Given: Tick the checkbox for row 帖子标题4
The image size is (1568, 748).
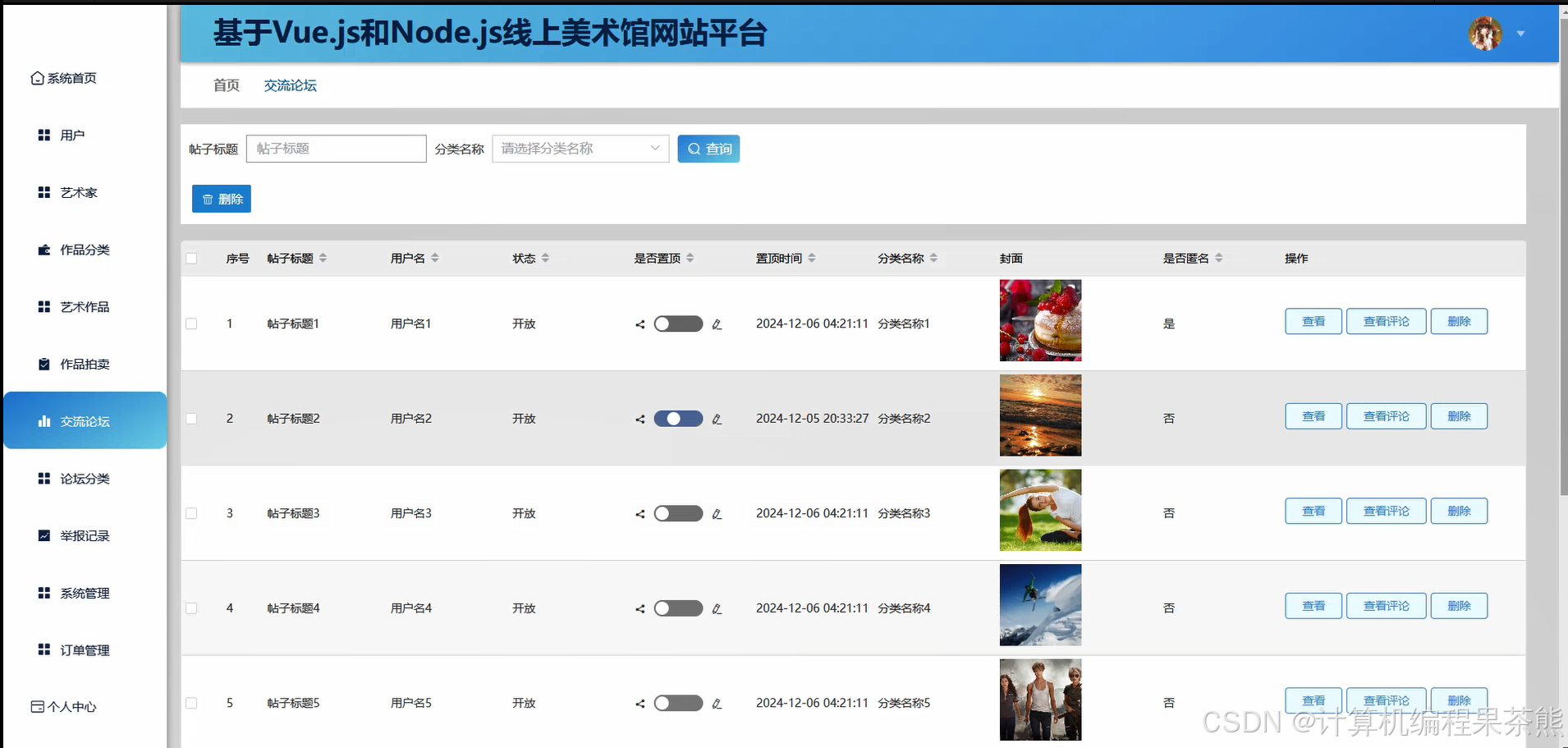Looking at the screenshot, I should point(191,608).
